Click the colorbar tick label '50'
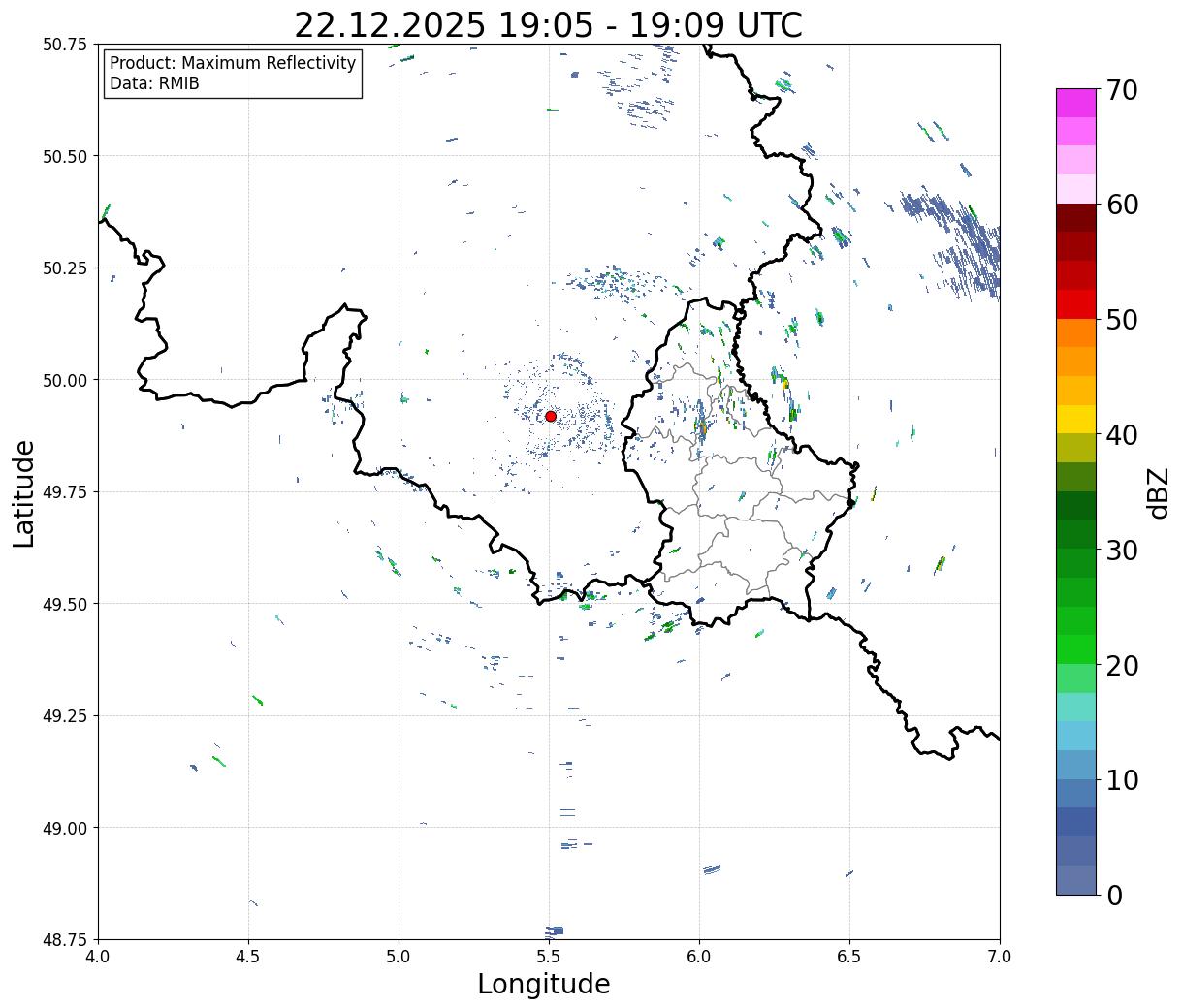 coord(1121,320)
